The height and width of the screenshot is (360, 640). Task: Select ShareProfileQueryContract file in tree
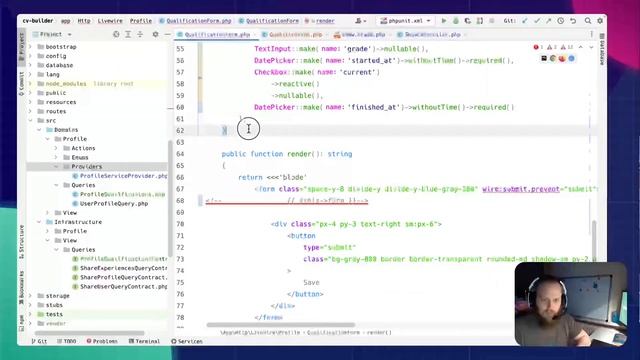click(120, 278)
